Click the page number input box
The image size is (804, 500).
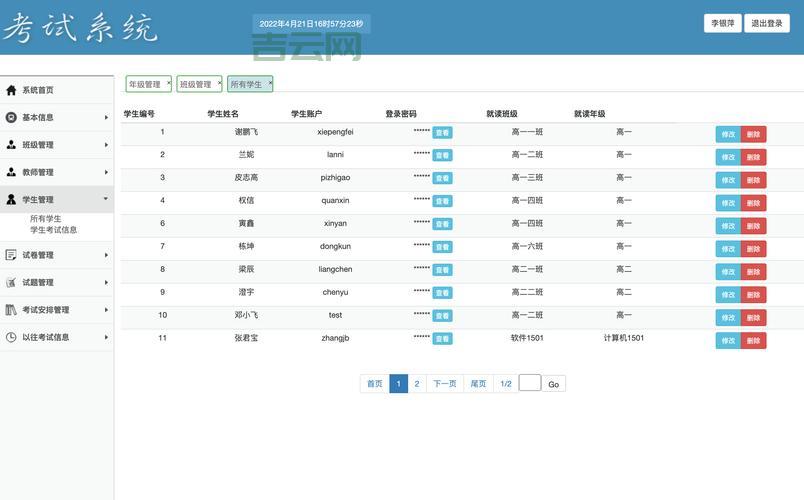coord(530,383)
